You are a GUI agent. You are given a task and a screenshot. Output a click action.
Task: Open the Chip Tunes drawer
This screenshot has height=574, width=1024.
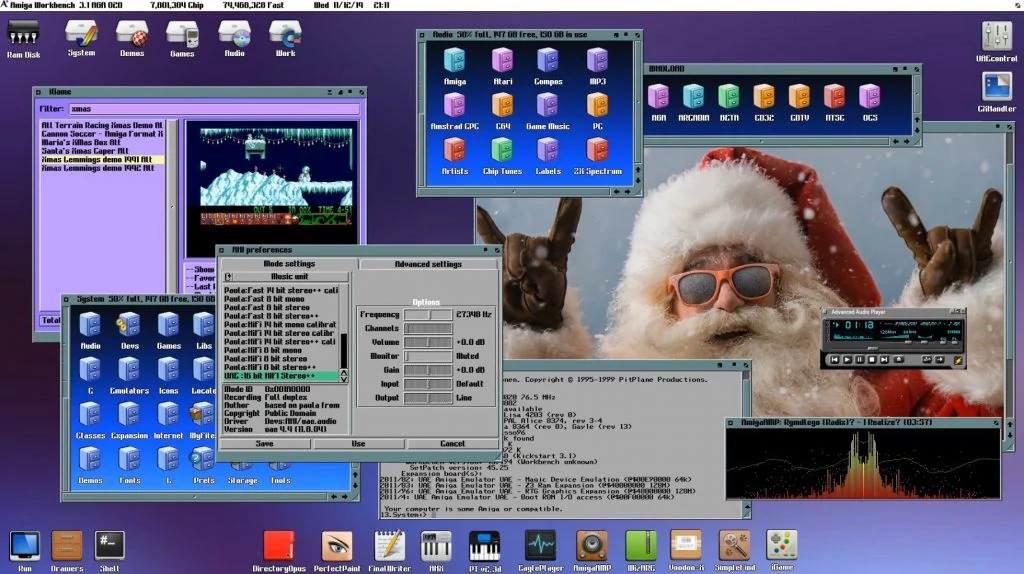pyautogui.click(x=502, y=156)
